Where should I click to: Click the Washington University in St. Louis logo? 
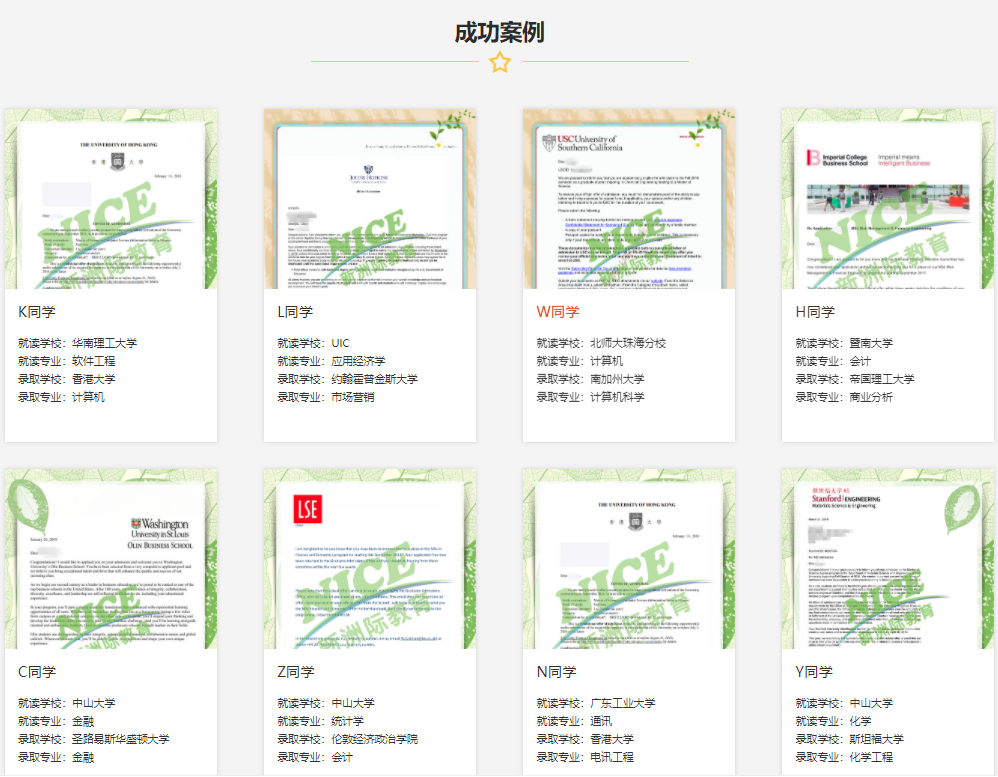point(154,530)
